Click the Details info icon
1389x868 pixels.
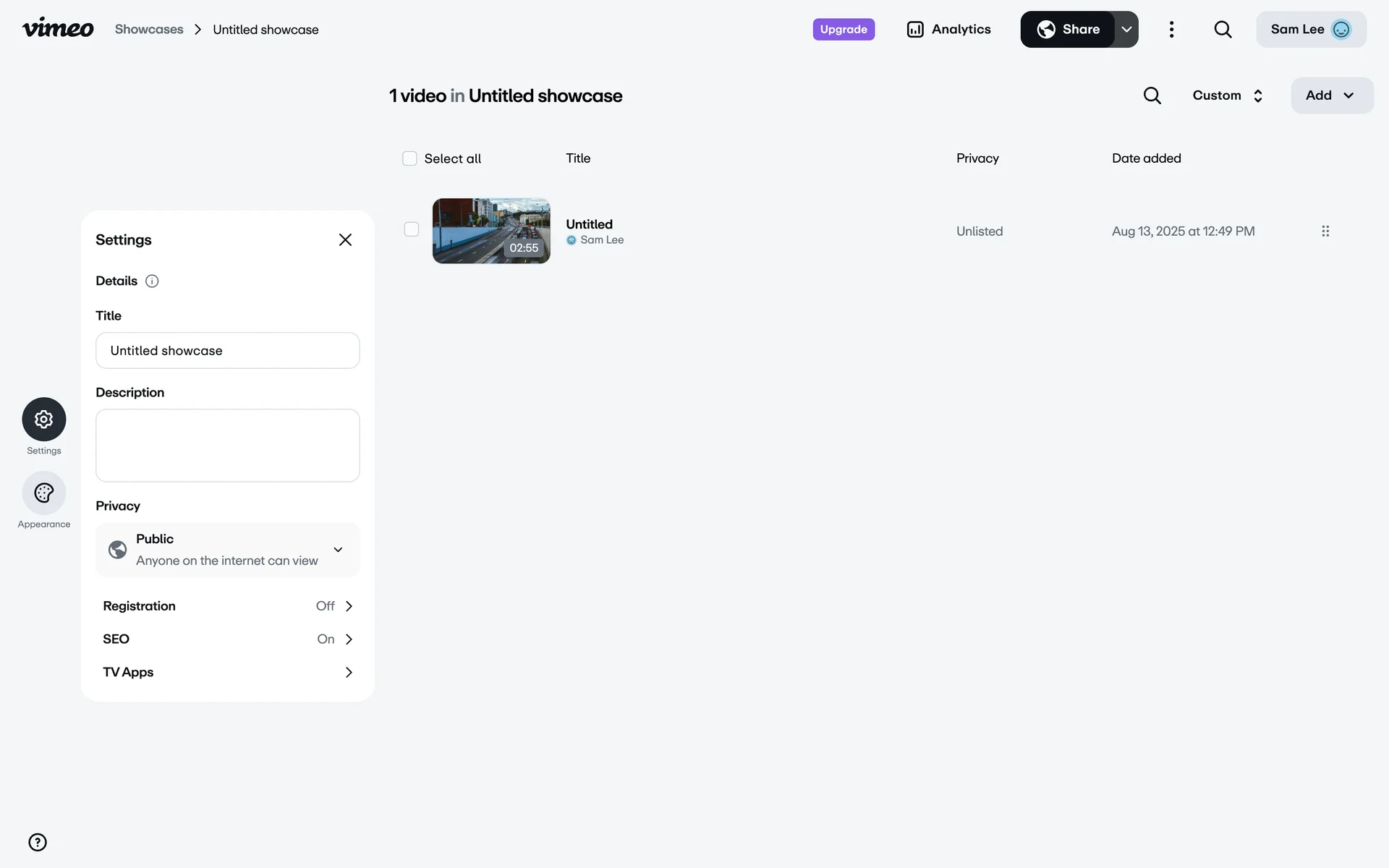pyautogui.click(x=152, y=281)
